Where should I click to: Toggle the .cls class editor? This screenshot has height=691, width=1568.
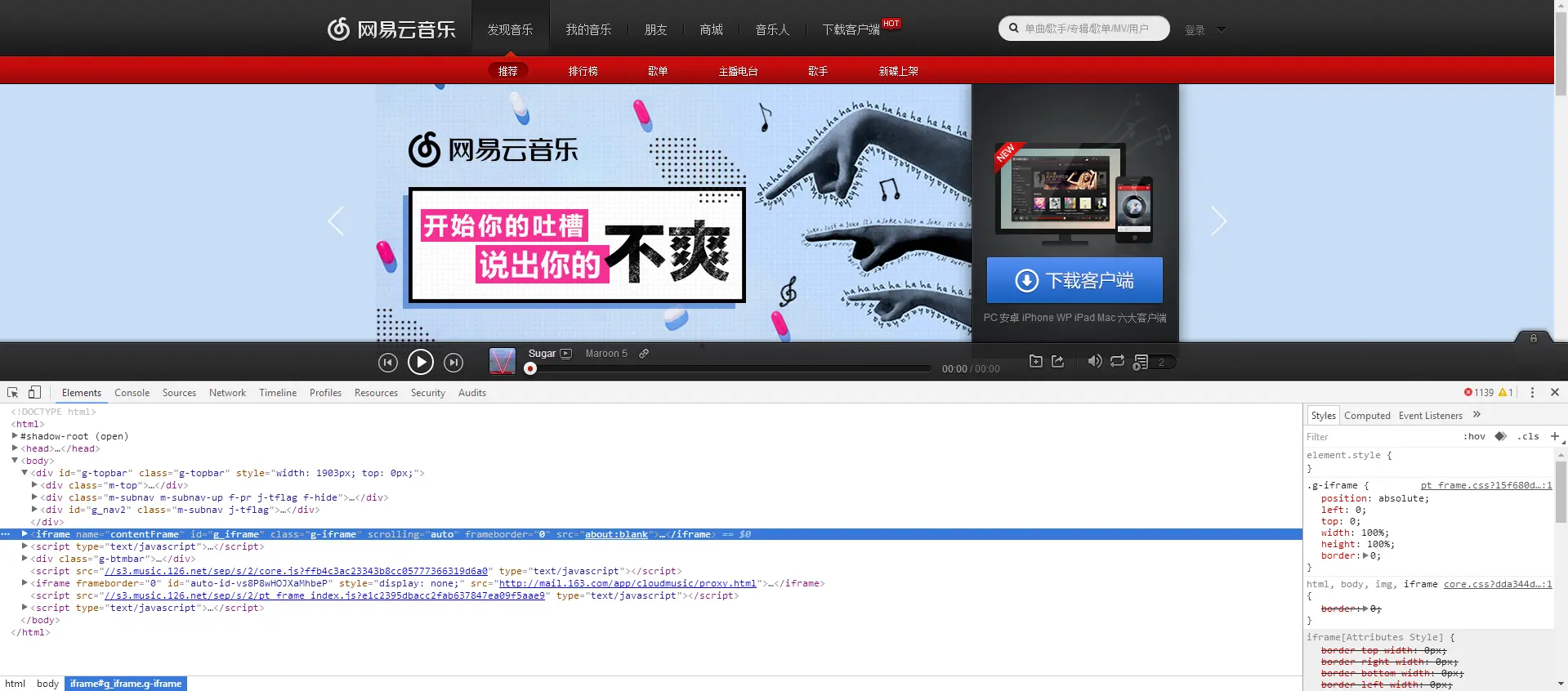(x=1528, y=436)
